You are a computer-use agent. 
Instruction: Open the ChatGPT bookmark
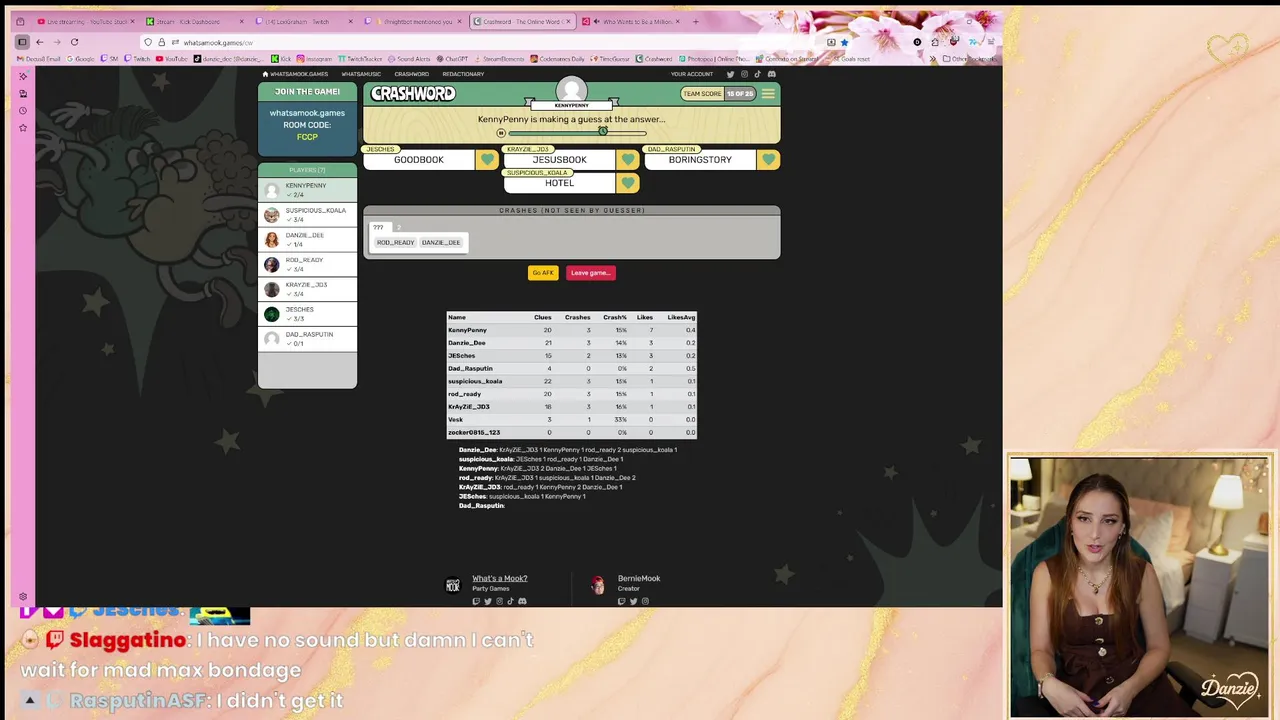click(452, 59)
